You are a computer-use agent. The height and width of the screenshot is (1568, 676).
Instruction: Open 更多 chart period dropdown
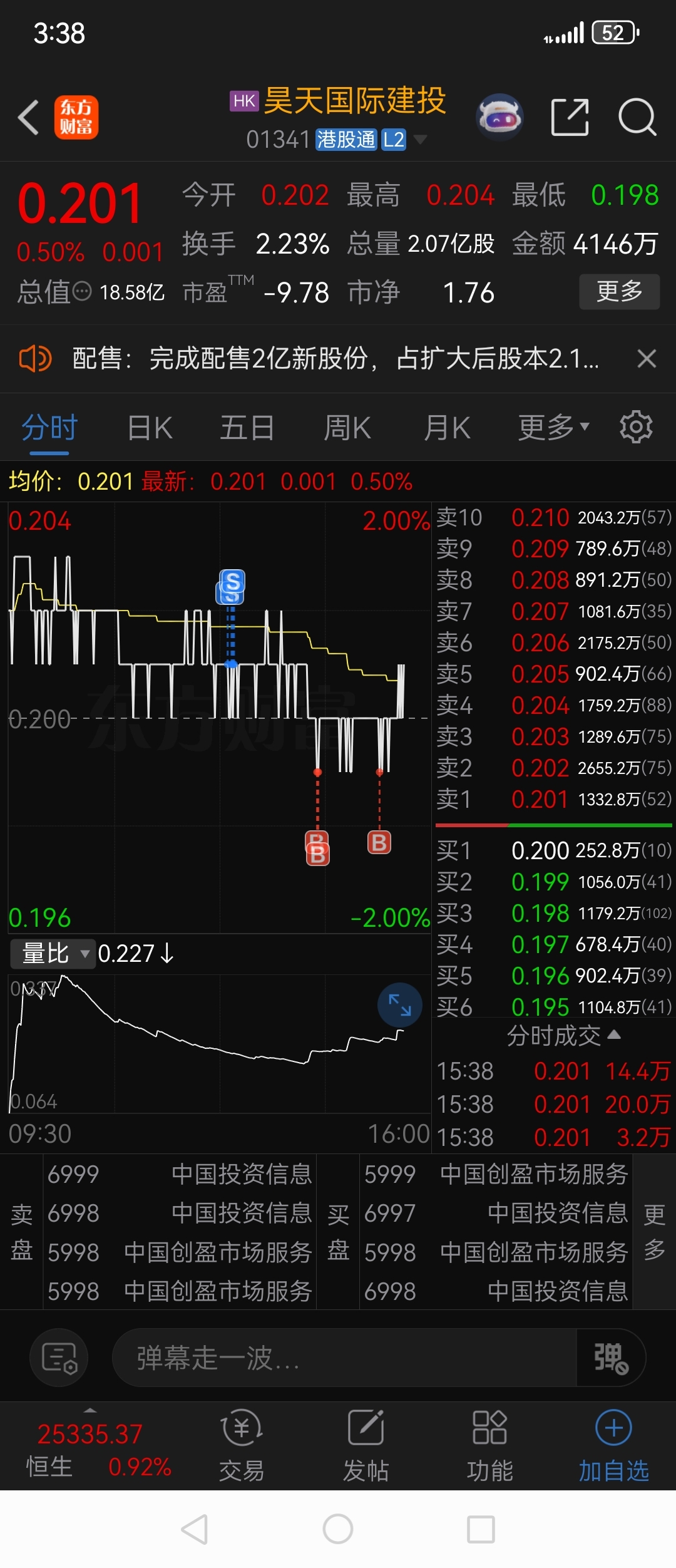coord(553,427)
